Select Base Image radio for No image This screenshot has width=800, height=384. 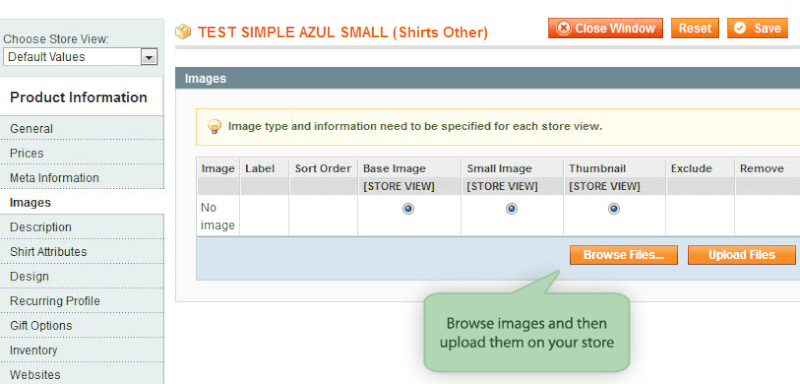408,209
